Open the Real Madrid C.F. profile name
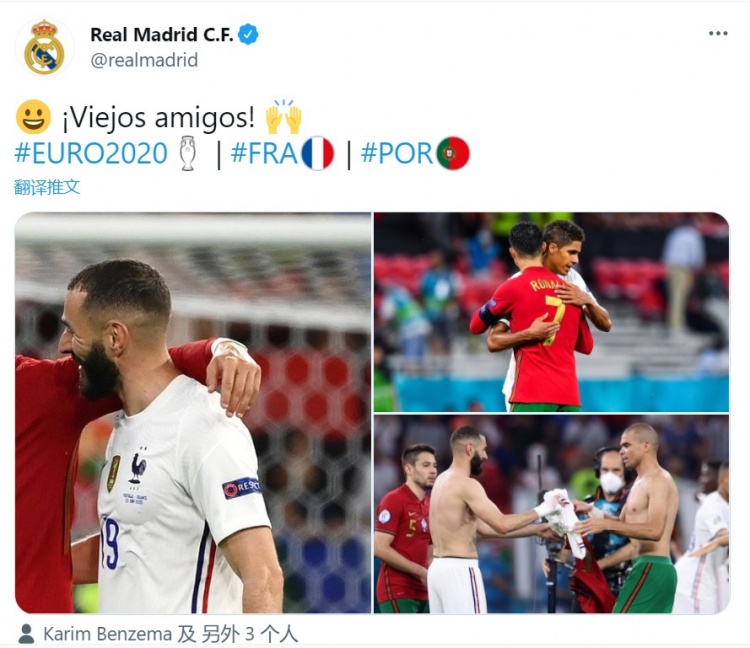 point(162,34)
